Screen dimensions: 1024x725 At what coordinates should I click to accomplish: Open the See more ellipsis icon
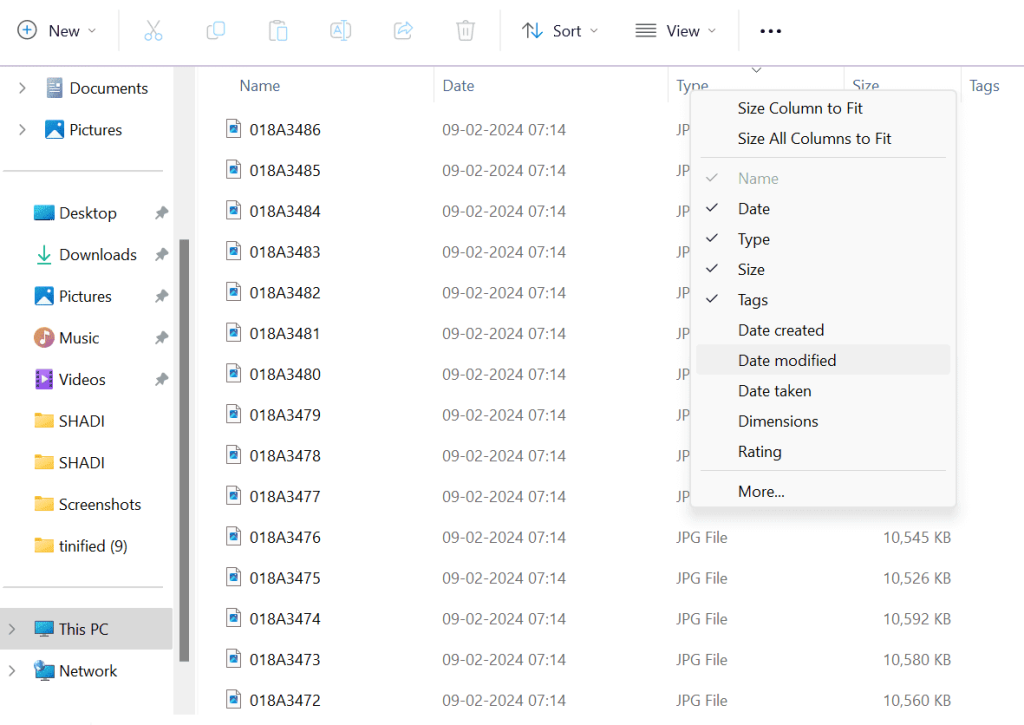[x=769, y=30]
